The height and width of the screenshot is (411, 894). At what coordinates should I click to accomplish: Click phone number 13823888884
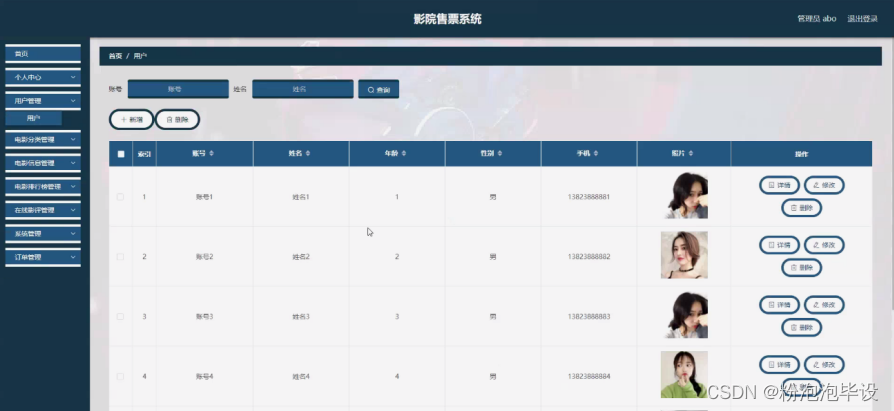[588, 376]
